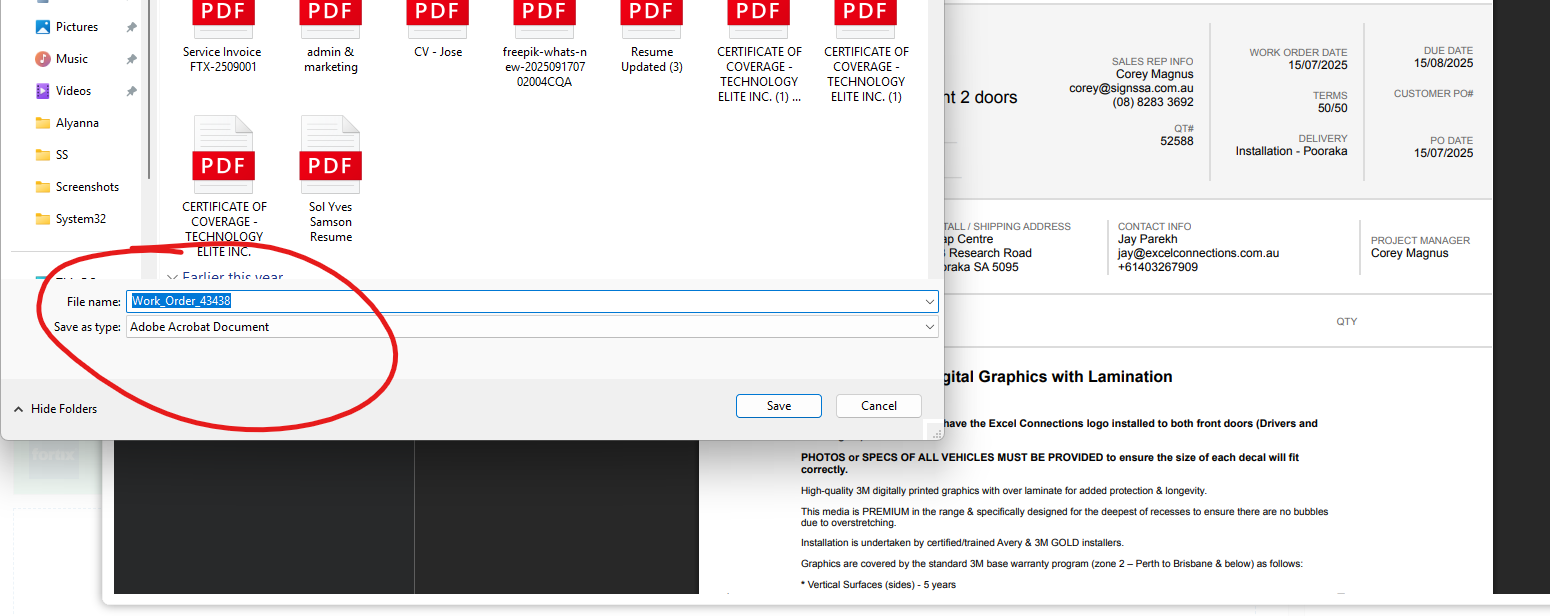1550x616 pixels.
Task: Expand the File name dropdown arrow
Action: tap(929, 301)
